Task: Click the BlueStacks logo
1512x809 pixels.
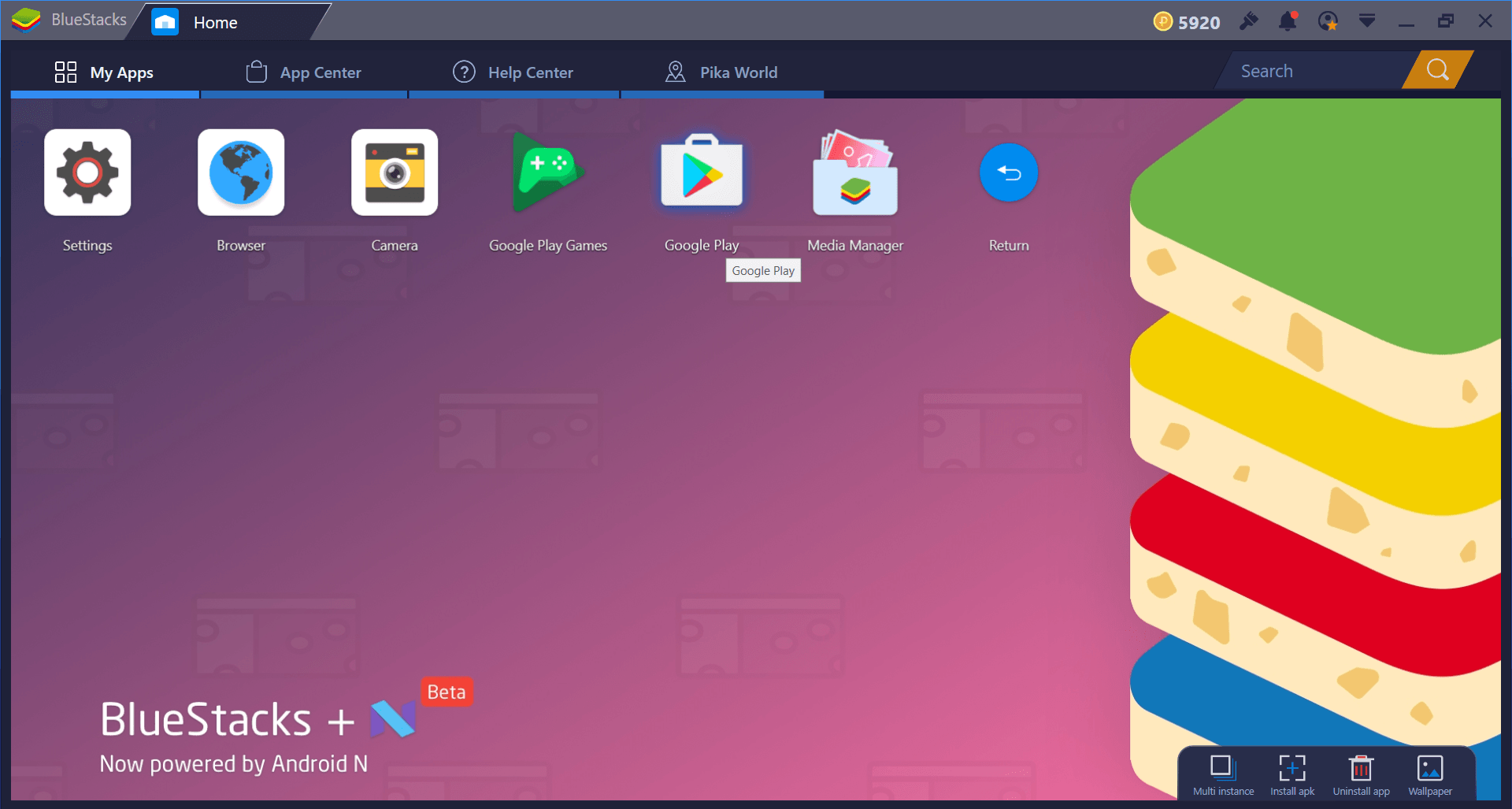Action: (27, 20)
